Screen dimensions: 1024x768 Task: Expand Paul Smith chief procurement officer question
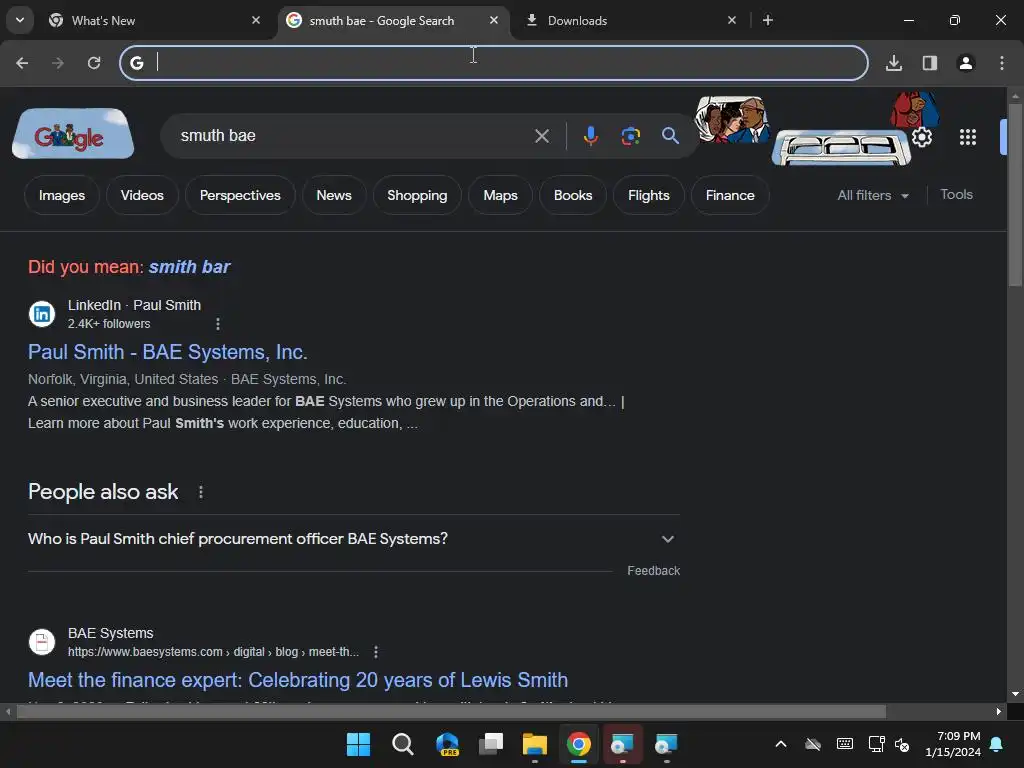click(353, 539)
